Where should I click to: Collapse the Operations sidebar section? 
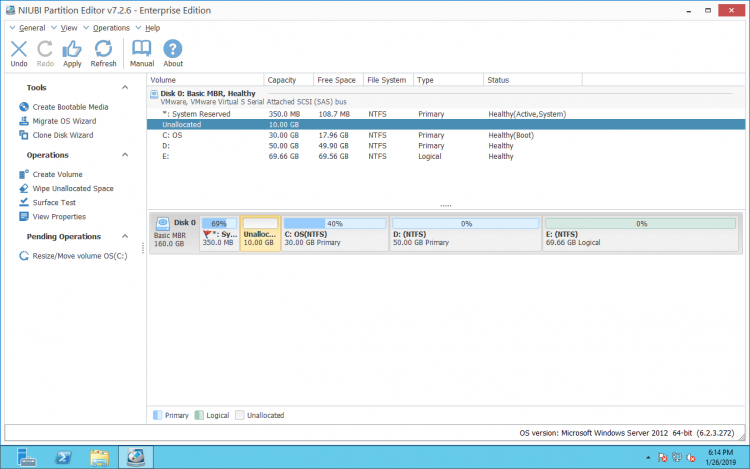125,156
